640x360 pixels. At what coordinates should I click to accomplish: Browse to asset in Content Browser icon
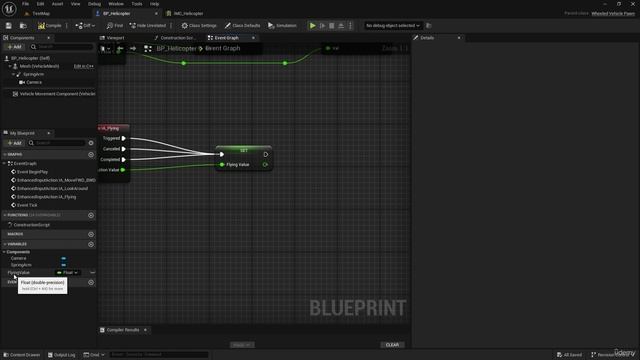(x=23, y=26)
